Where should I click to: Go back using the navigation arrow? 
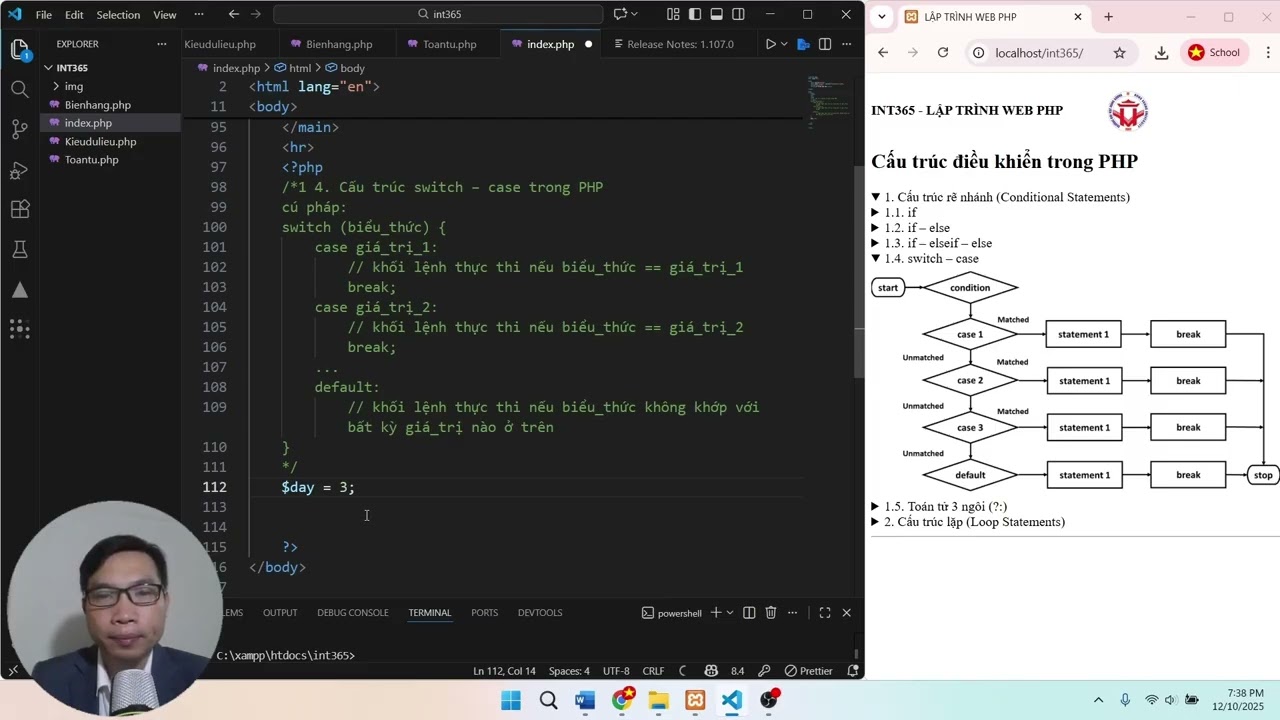(233, 14)
